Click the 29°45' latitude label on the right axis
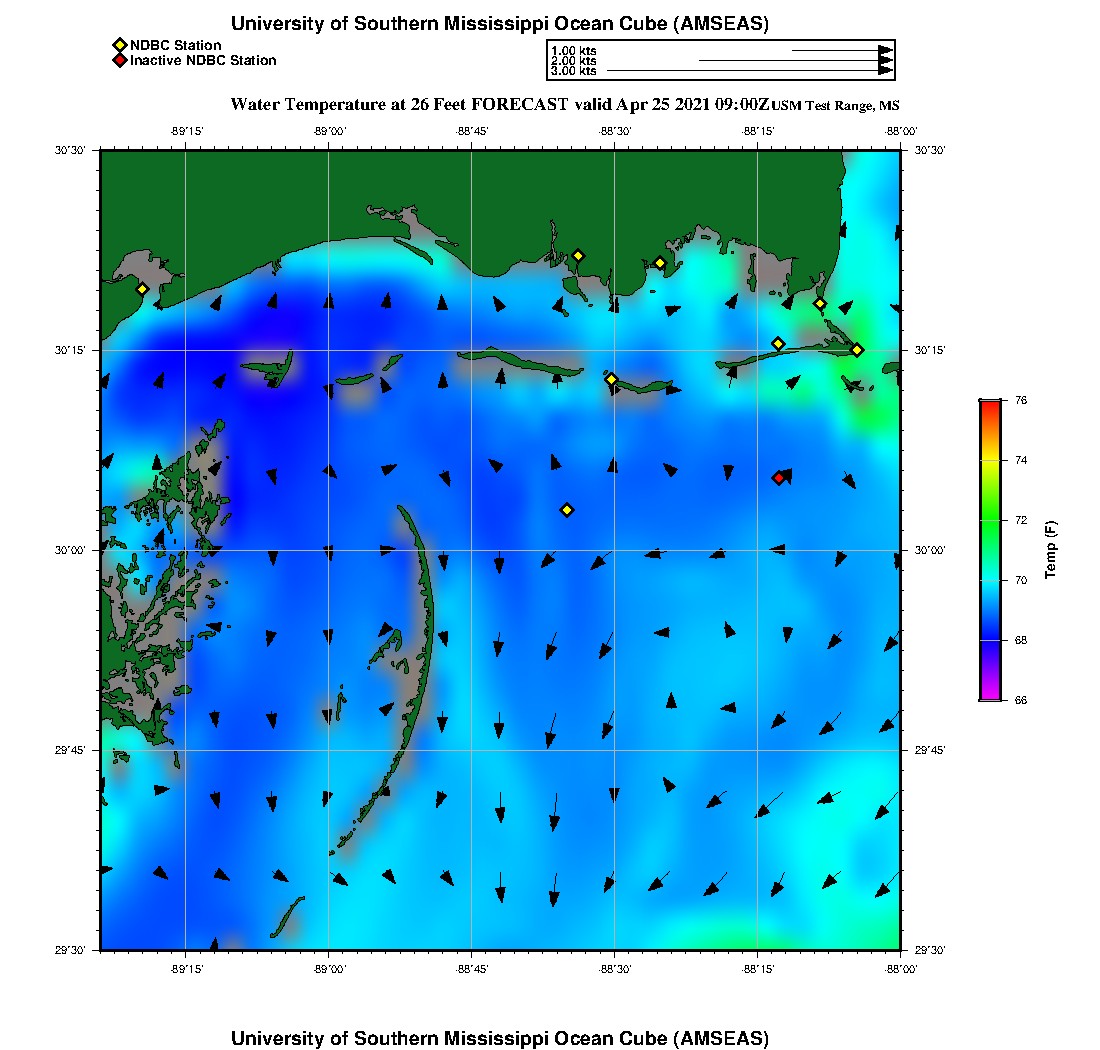Viewport: 1100px width, 1050px height. tap(930, 751)
